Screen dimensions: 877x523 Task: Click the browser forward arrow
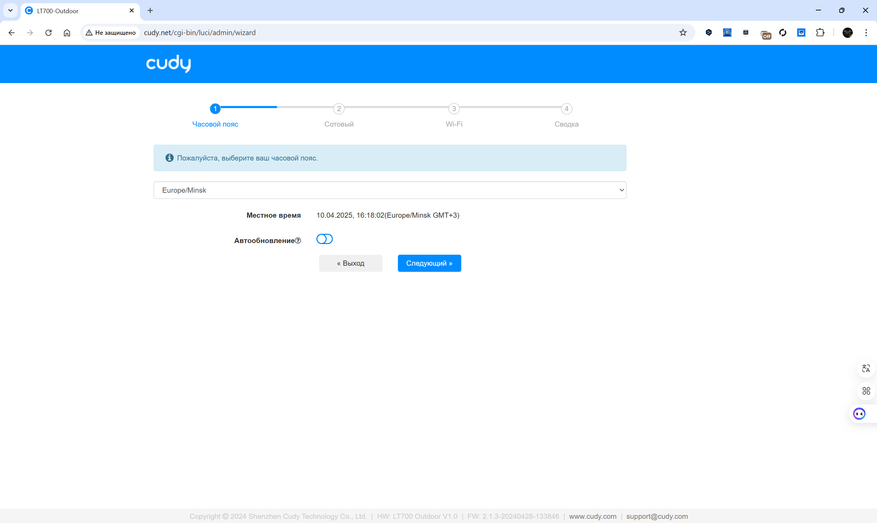coord(30,32)
